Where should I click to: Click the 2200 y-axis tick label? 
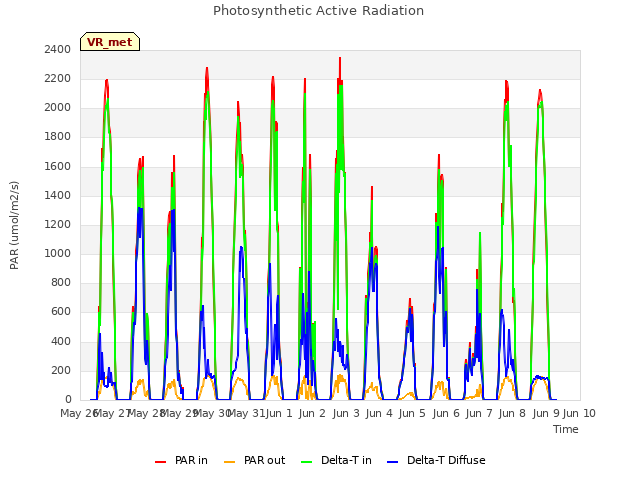58,78
